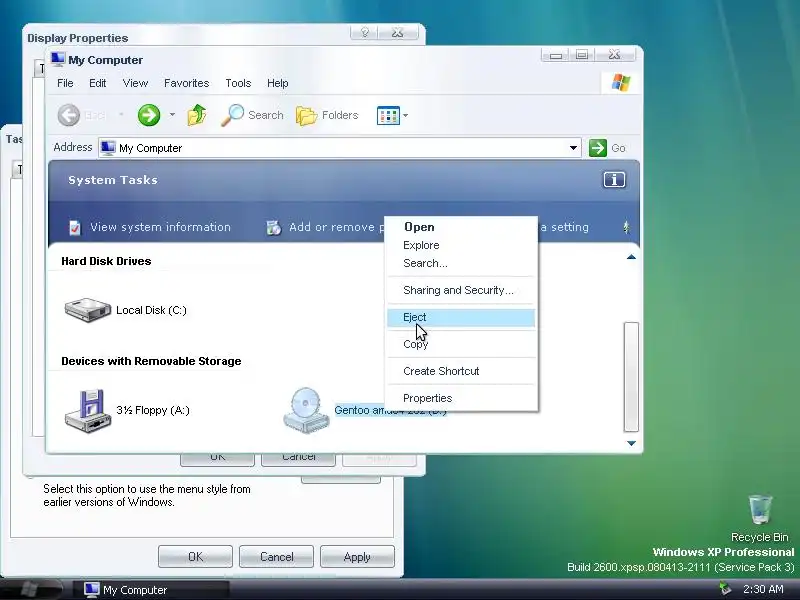Choose Explore in the context menu
The width and height of the screenshot is (800, 600).
click(461, 245)
